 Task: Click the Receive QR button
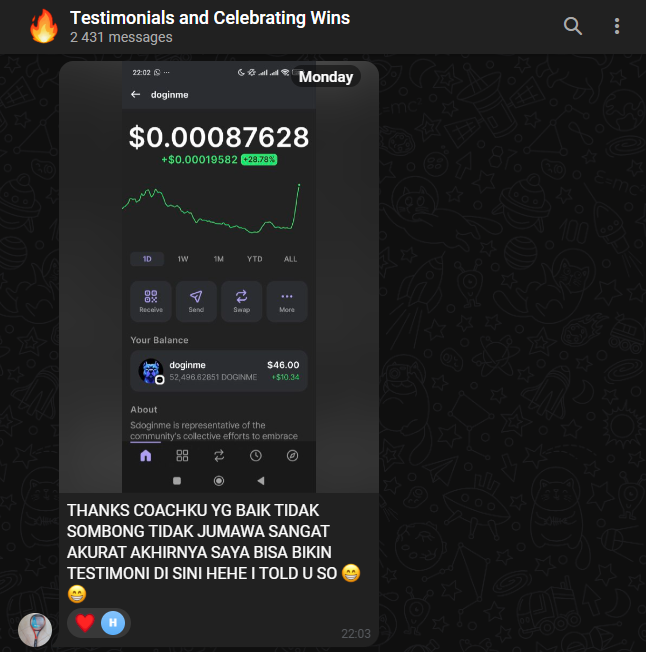(151, 301)
